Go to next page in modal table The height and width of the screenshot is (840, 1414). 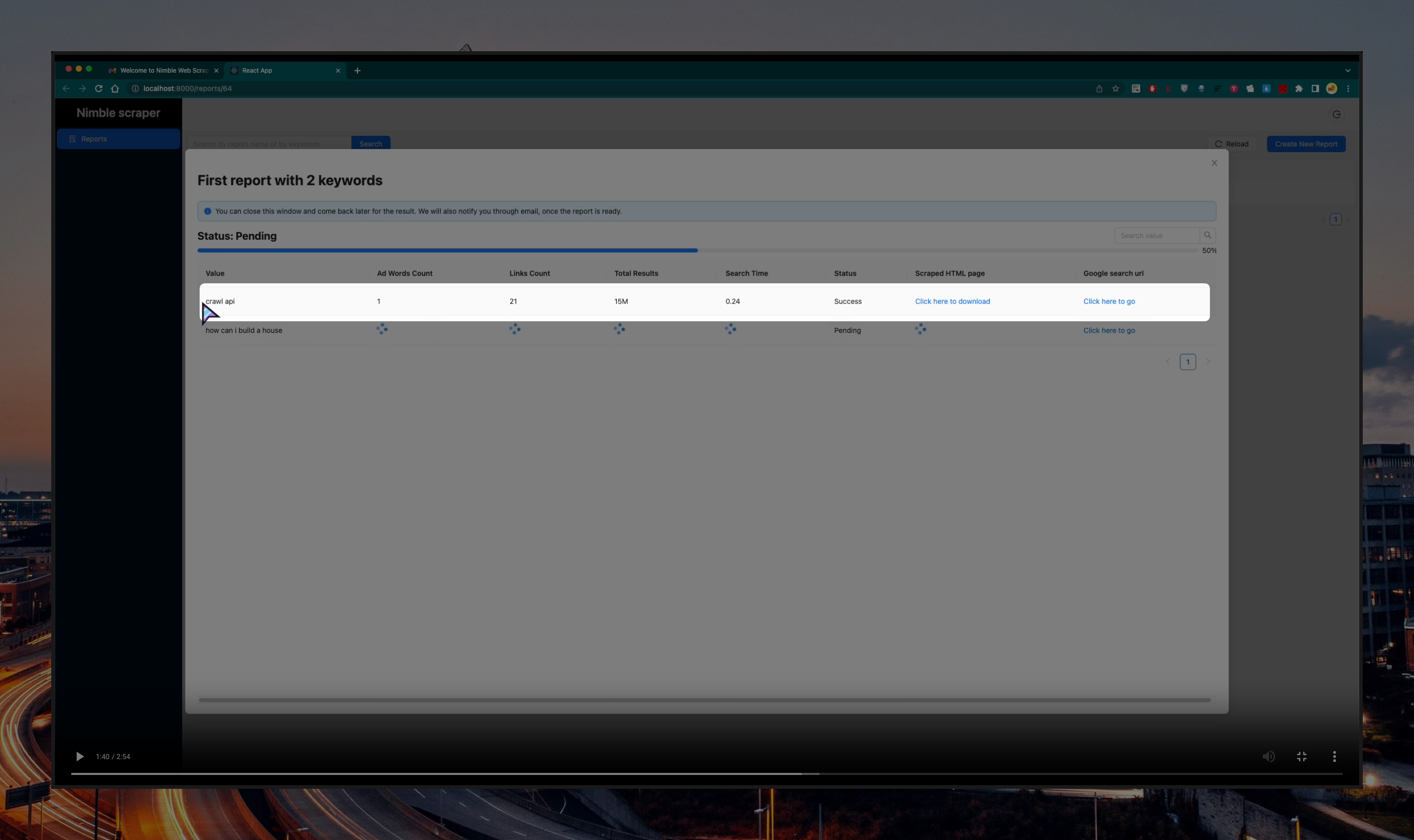[x=1208, y=362]
